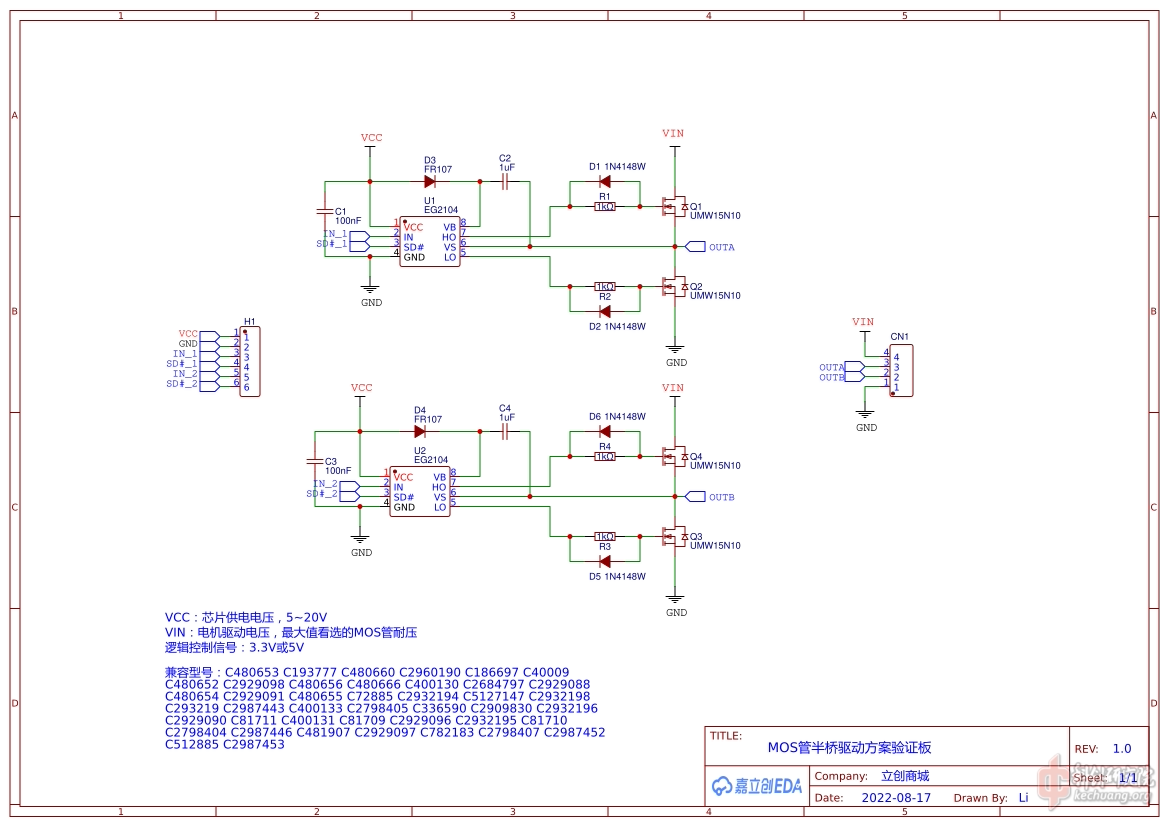1169x827 pixels.
Task: Click the note '逻辑控制信号：3.3V或5V'
Action: pyautogui.click(x=234, y=647)
